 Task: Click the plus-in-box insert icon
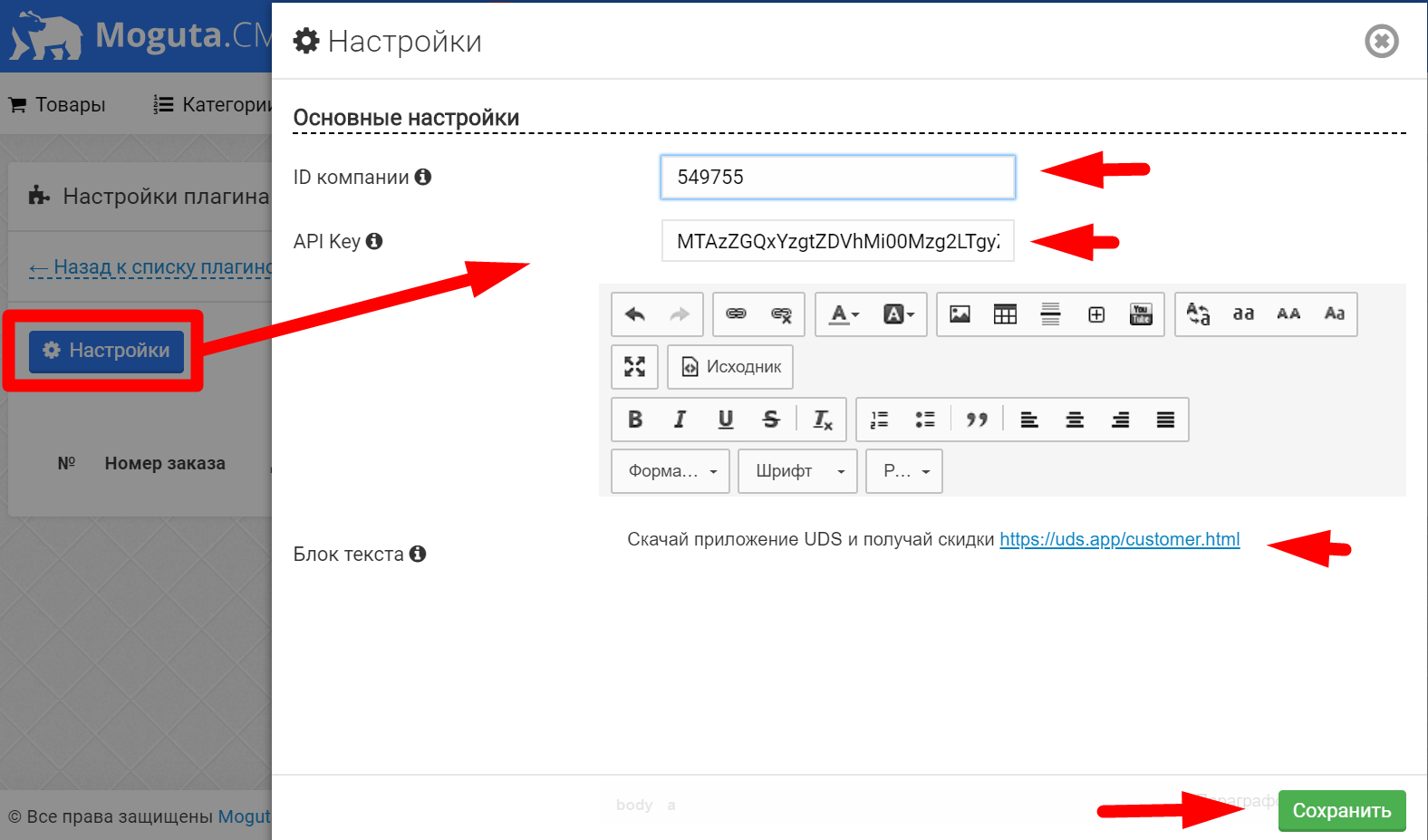pyautogui.click(x=1096, y=314)
